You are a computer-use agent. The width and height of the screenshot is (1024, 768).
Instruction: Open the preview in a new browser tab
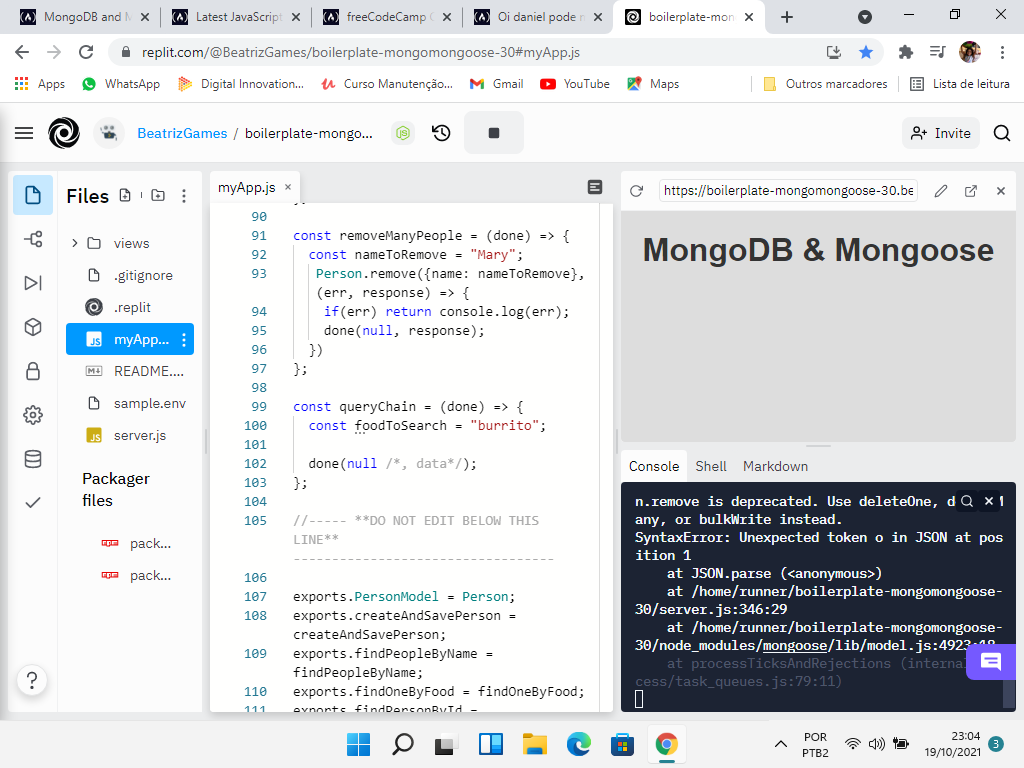[x=970, y=190]
